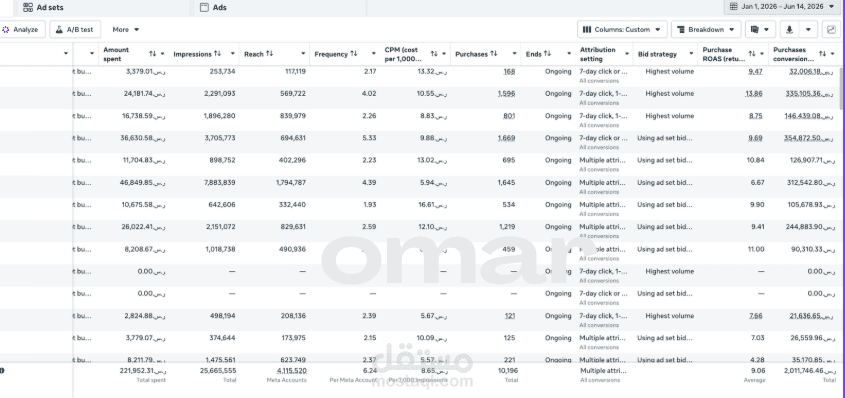The image size is (845, 398).
Task: Sort by CPM arrows icon
Action: [434, 54]
